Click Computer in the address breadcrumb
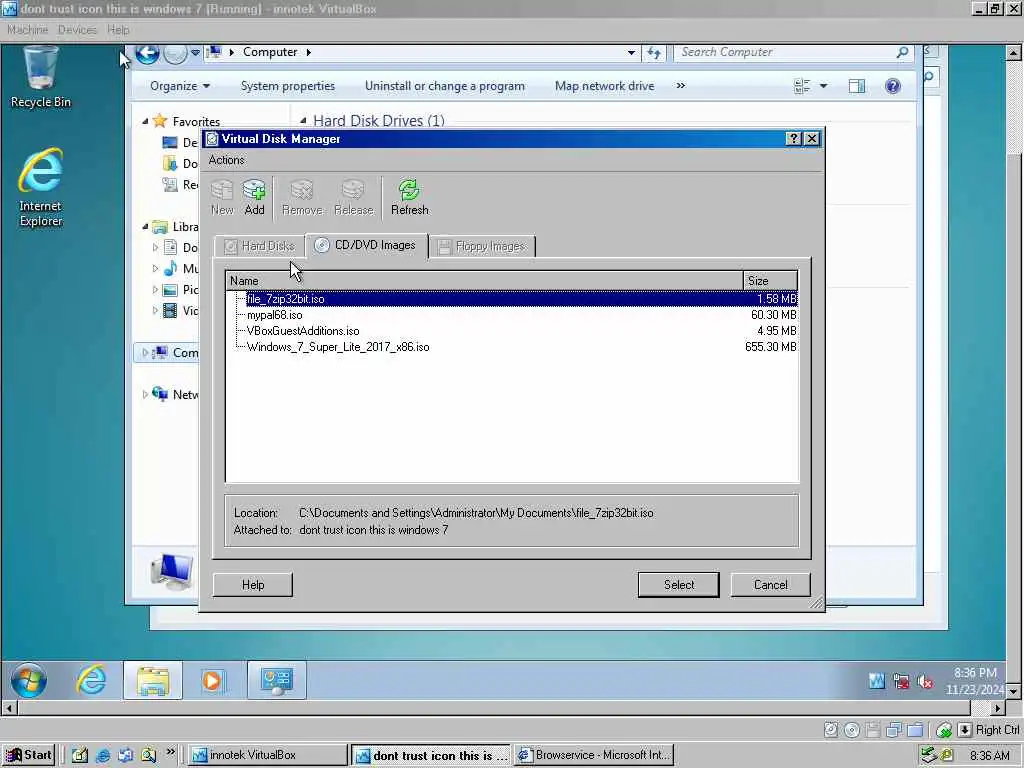The width and height of the screenshot is (1024, 768). 270,52
